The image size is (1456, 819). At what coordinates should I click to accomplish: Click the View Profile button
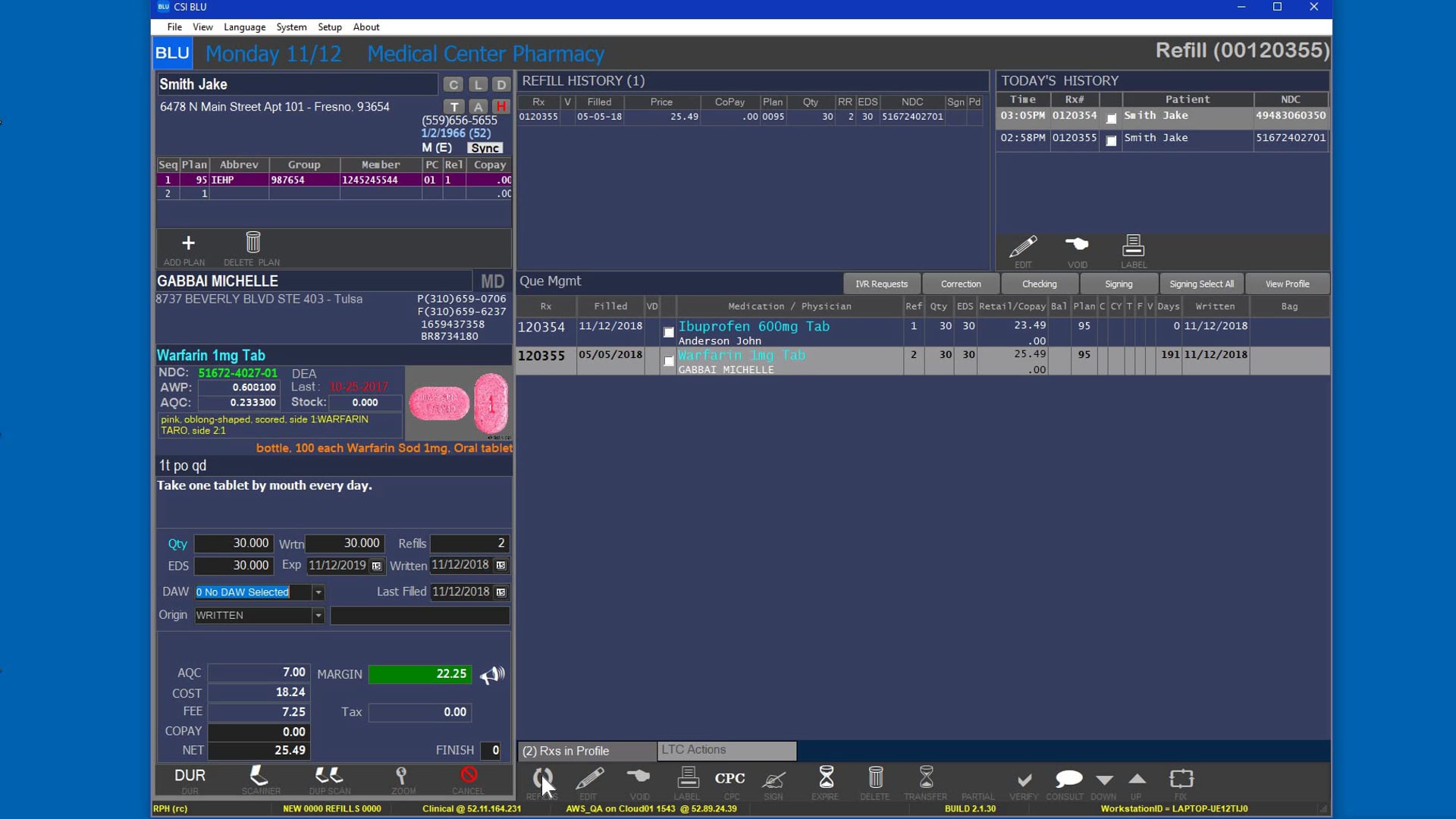click(1287, 284)
